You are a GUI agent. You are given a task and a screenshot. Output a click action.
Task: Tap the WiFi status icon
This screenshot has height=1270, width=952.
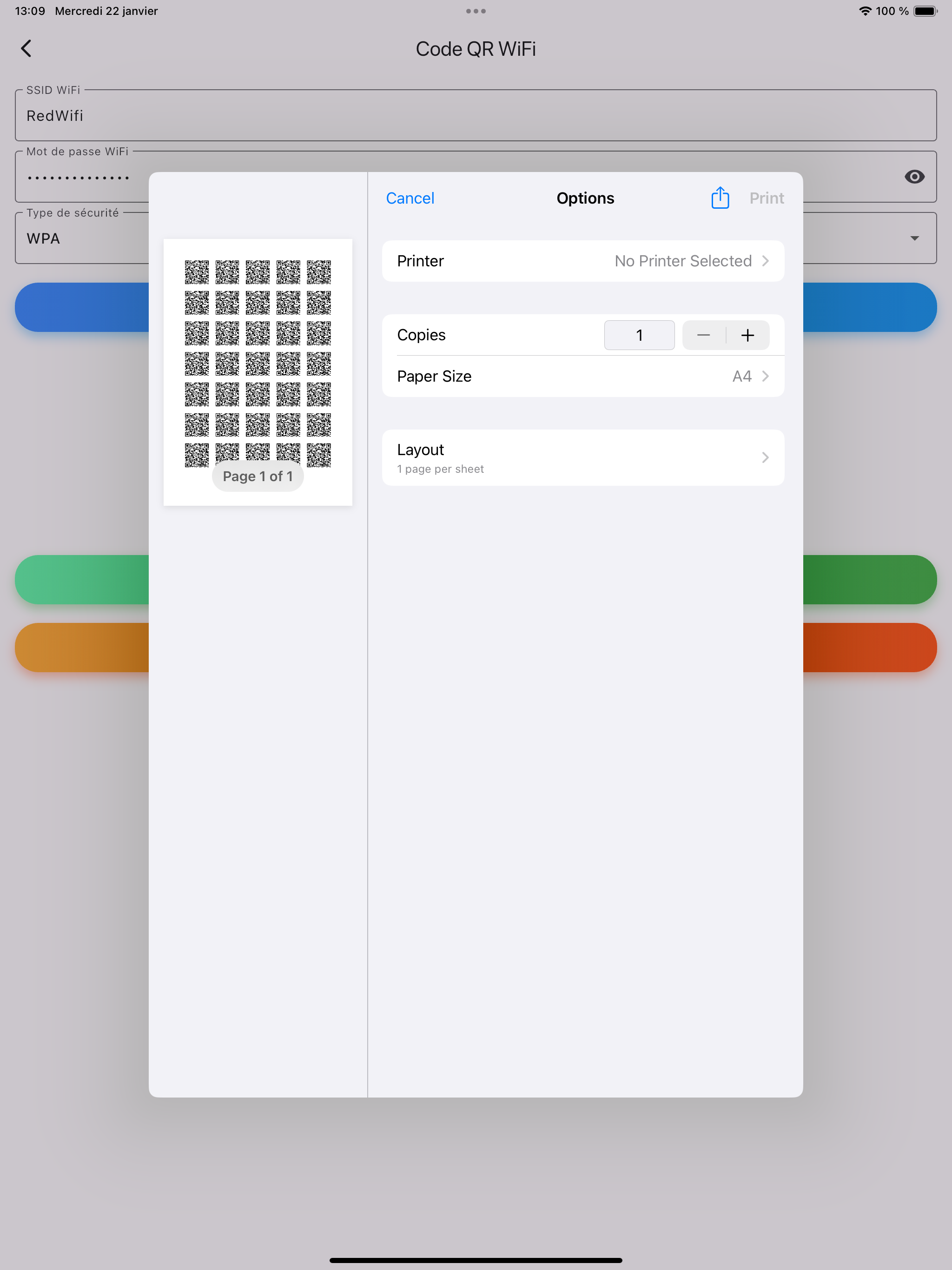click(x=865, y=11)
